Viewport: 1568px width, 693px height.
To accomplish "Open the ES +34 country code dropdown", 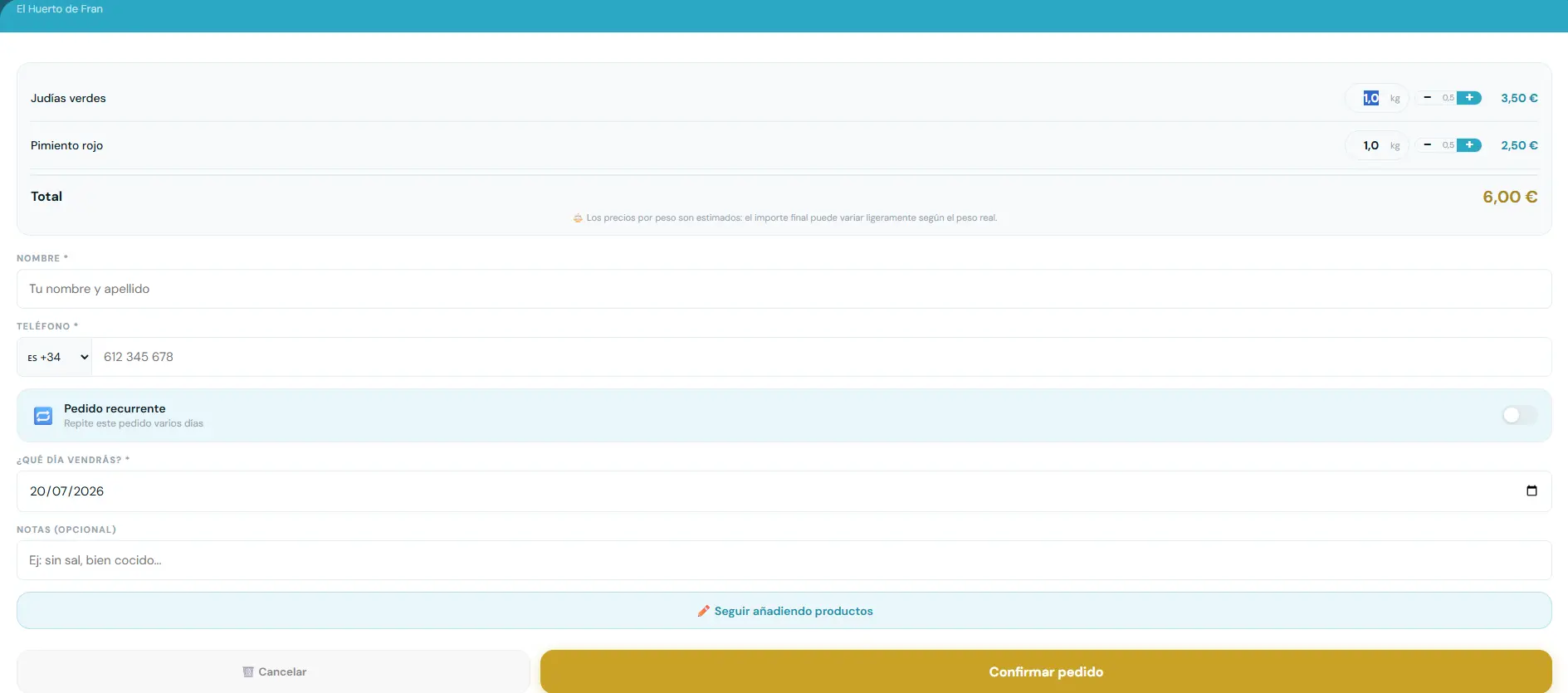I will pos(55,357).
